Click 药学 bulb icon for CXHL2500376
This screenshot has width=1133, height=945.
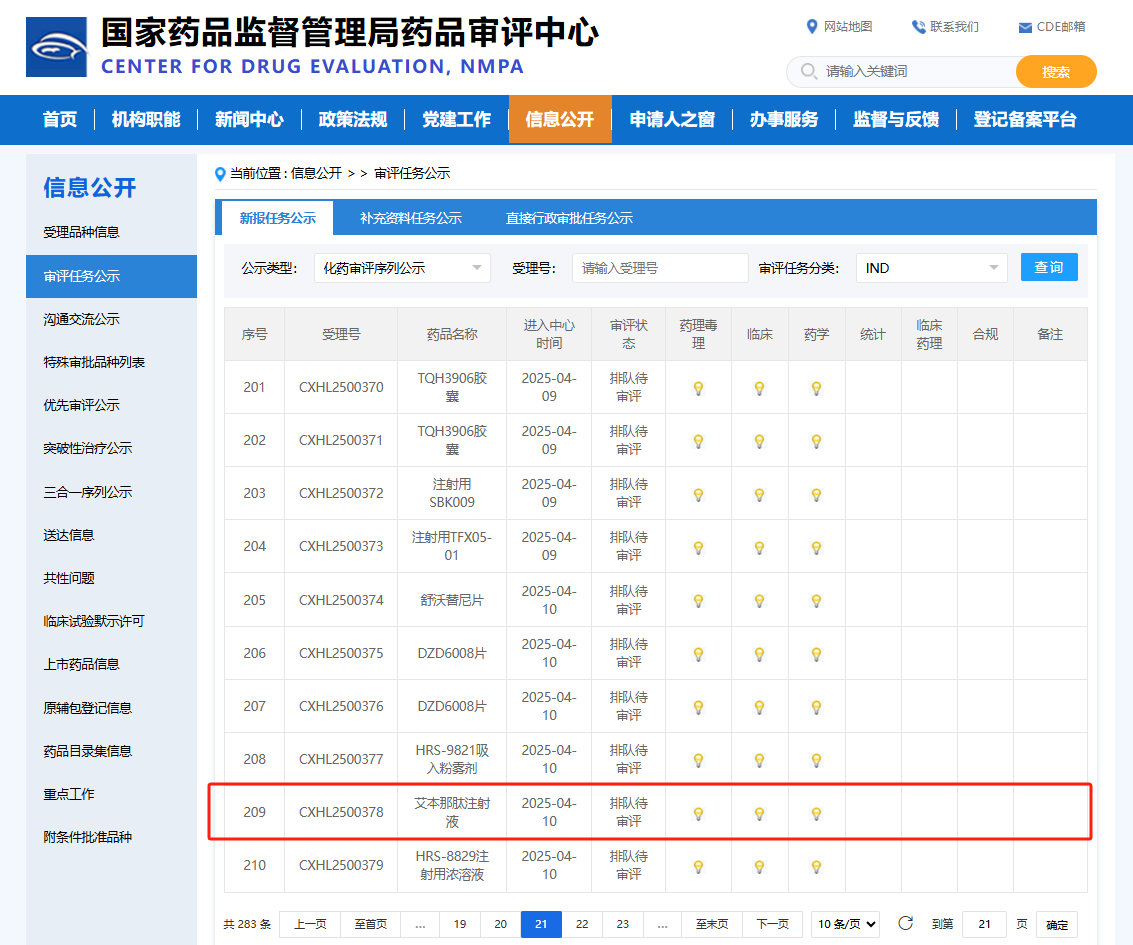(817, 707)
